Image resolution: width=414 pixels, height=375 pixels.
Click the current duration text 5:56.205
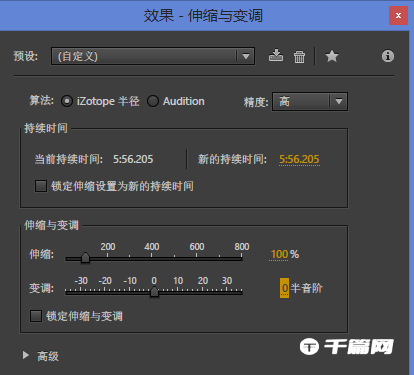133,159
